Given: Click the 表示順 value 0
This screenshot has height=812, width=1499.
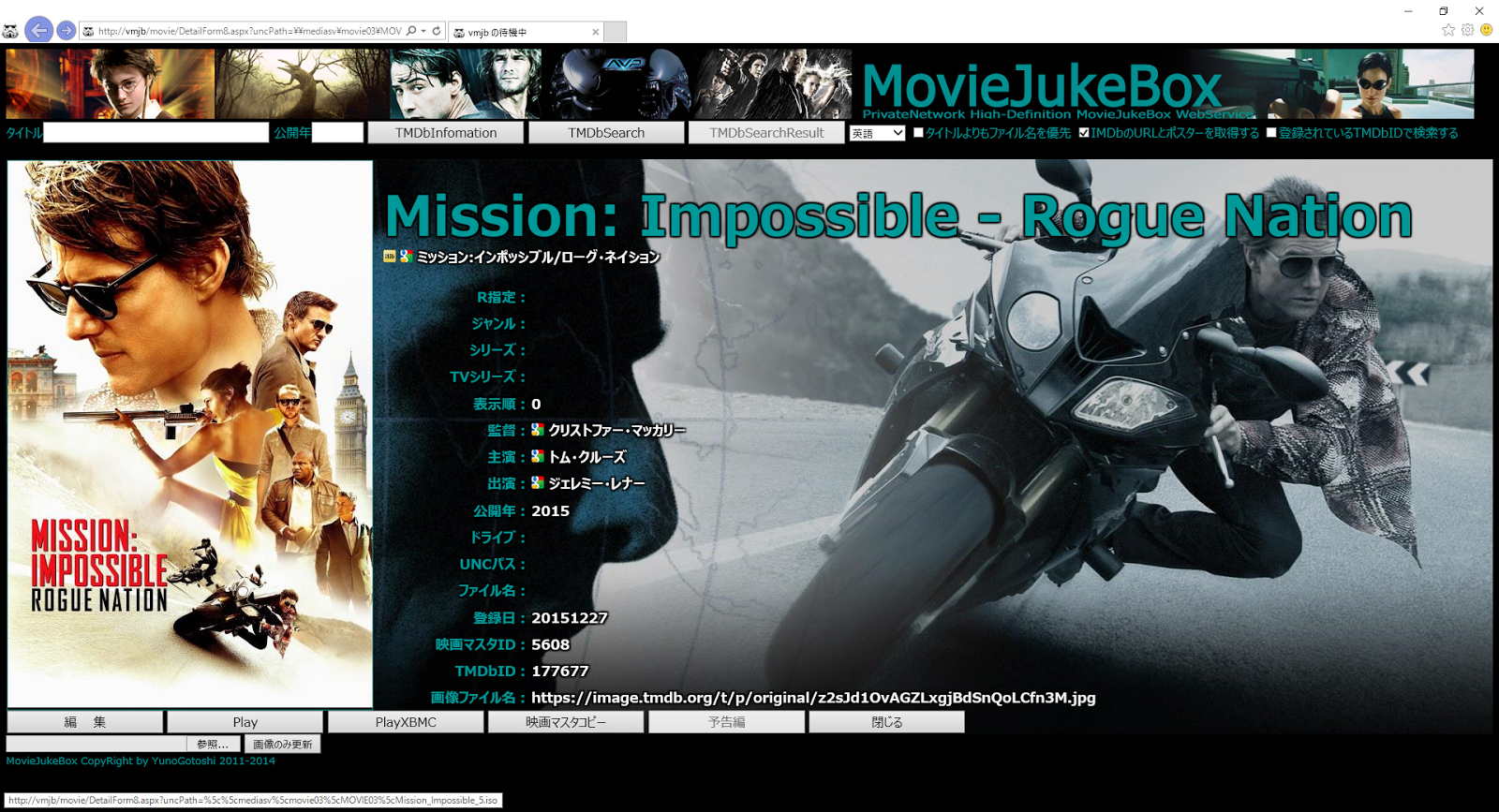Looking at the screenshot, I should pyautogui.click(x=536, y=405).
